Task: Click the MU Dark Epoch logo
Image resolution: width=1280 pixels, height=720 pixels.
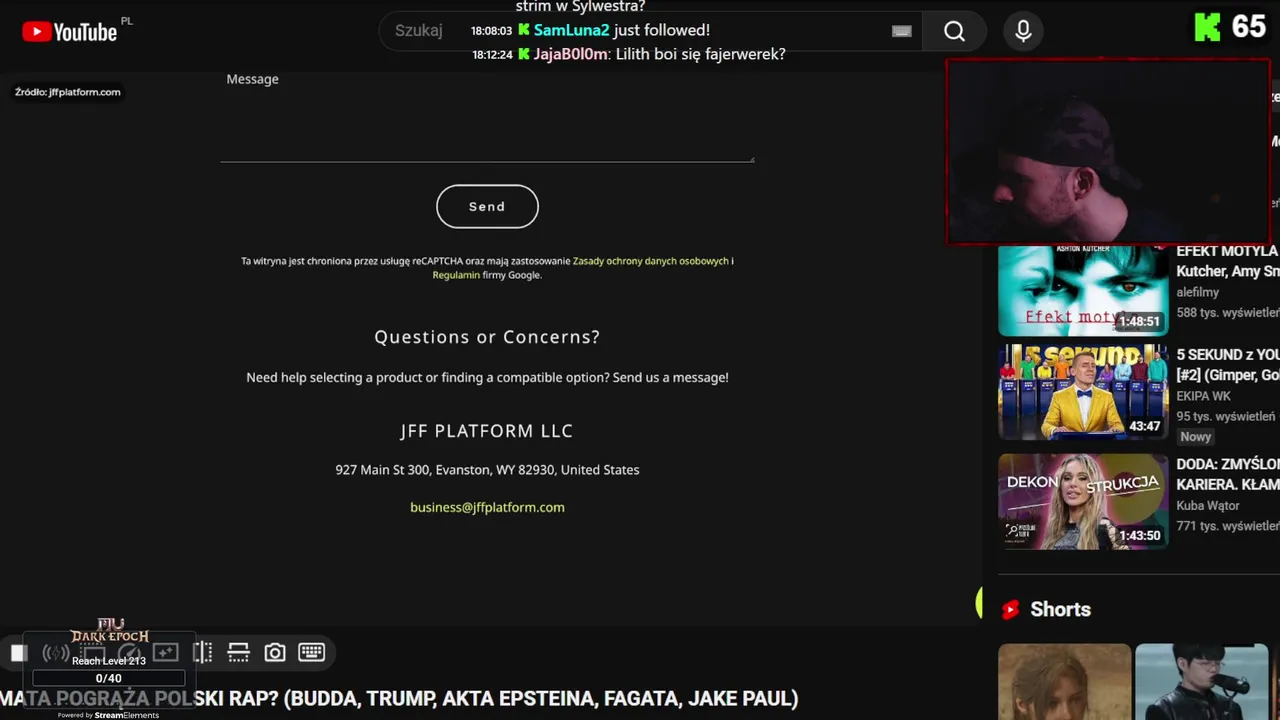Action: pos(110,632)
